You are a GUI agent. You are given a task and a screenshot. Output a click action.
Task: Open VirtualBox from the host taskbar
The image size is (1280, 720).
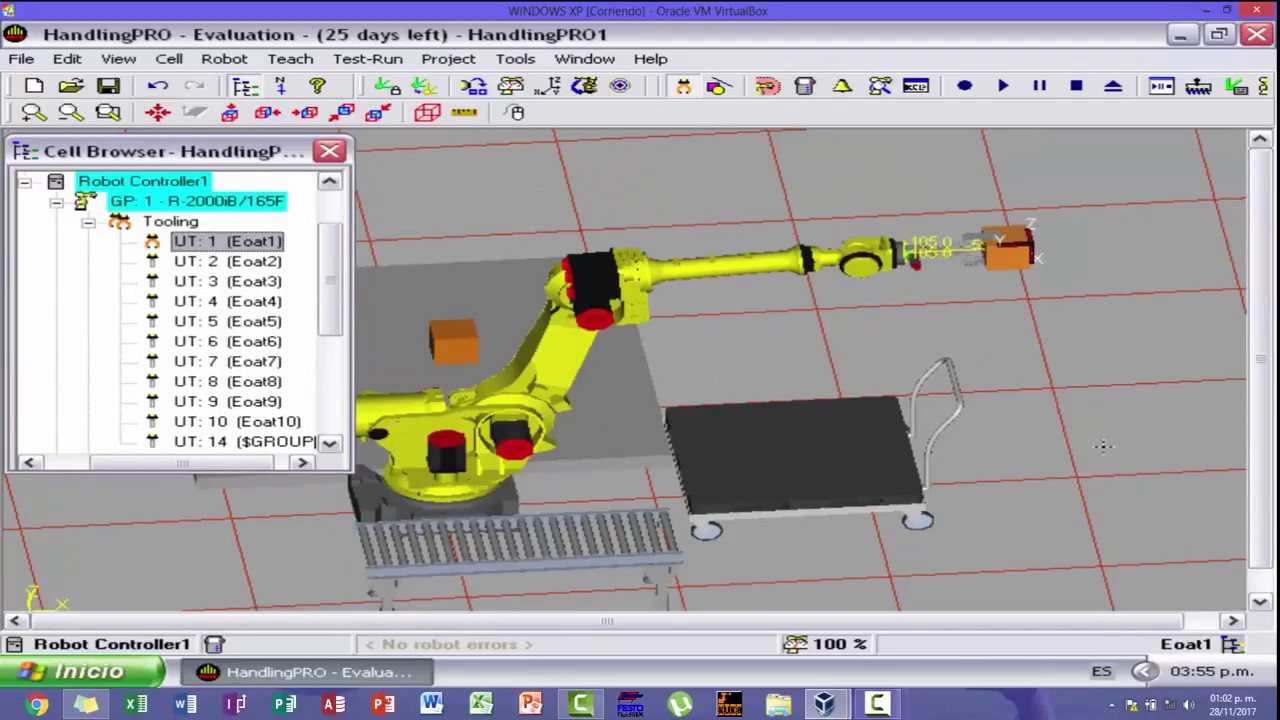pyautogui.click(x=825, y=705)
